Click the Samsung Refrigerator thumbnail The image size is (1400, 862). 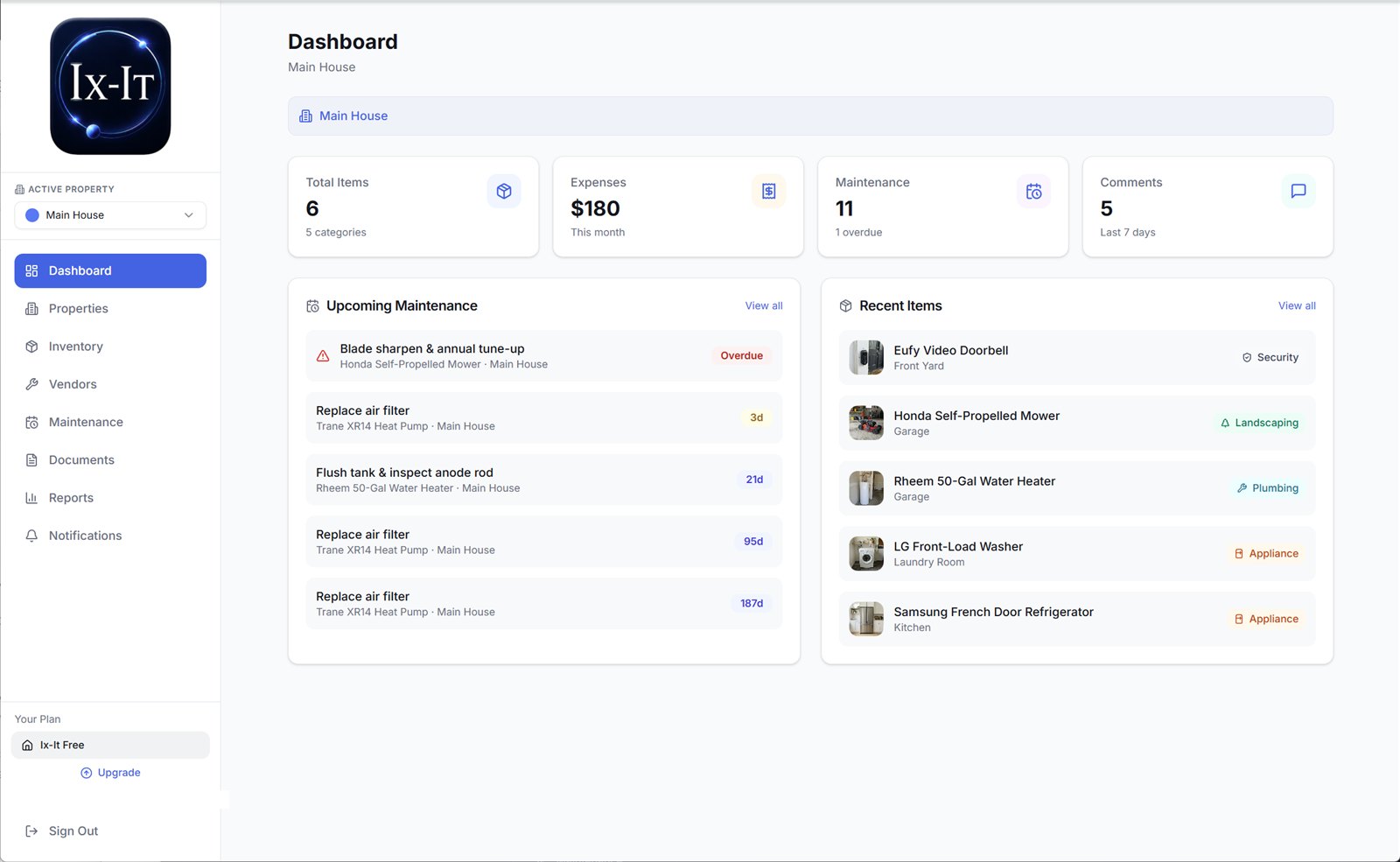[x=866, y=619]
